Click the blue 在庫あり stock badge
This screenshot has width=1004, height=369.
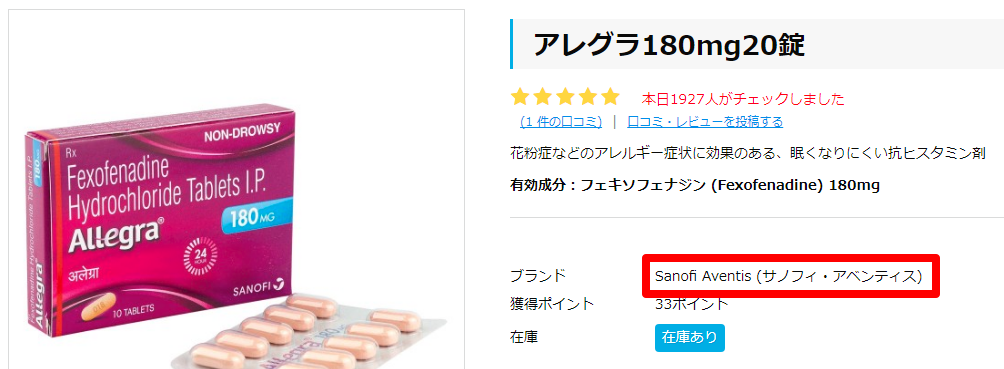(x=690, y=338)
